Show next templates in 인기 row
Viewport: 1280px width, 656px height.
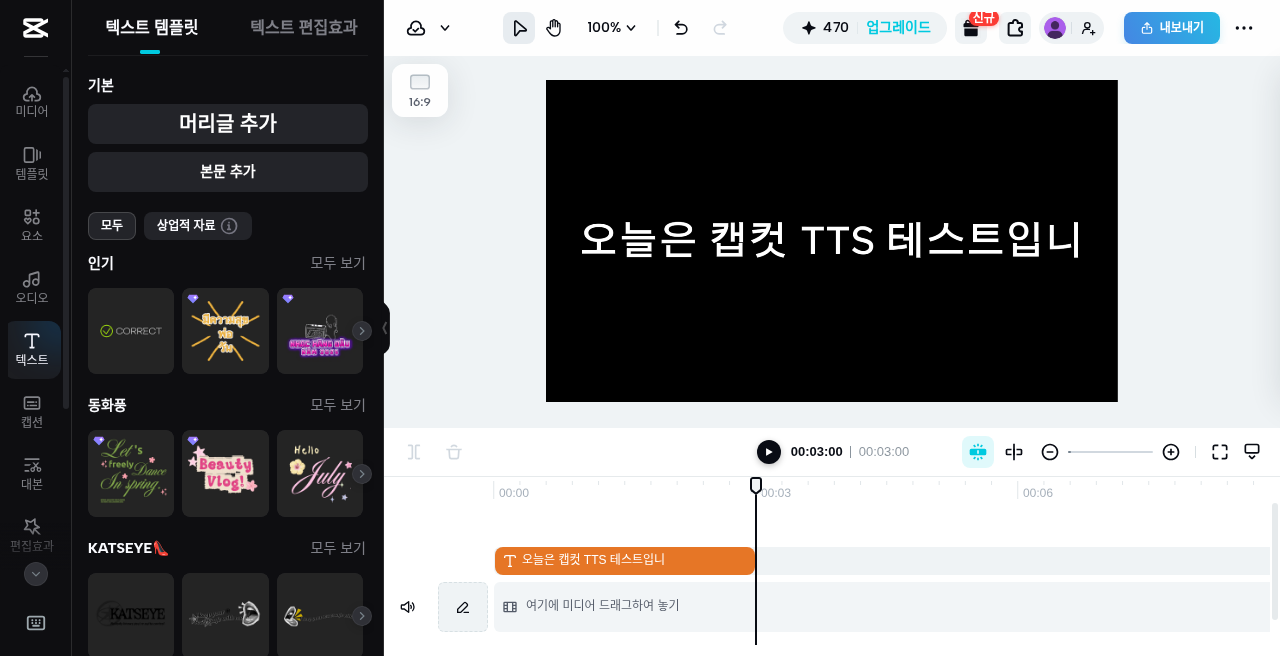[x=362, y=331]
